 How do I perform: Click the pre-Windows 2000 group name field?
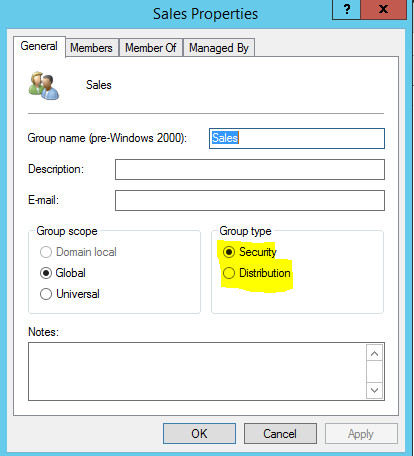[297, 138]
